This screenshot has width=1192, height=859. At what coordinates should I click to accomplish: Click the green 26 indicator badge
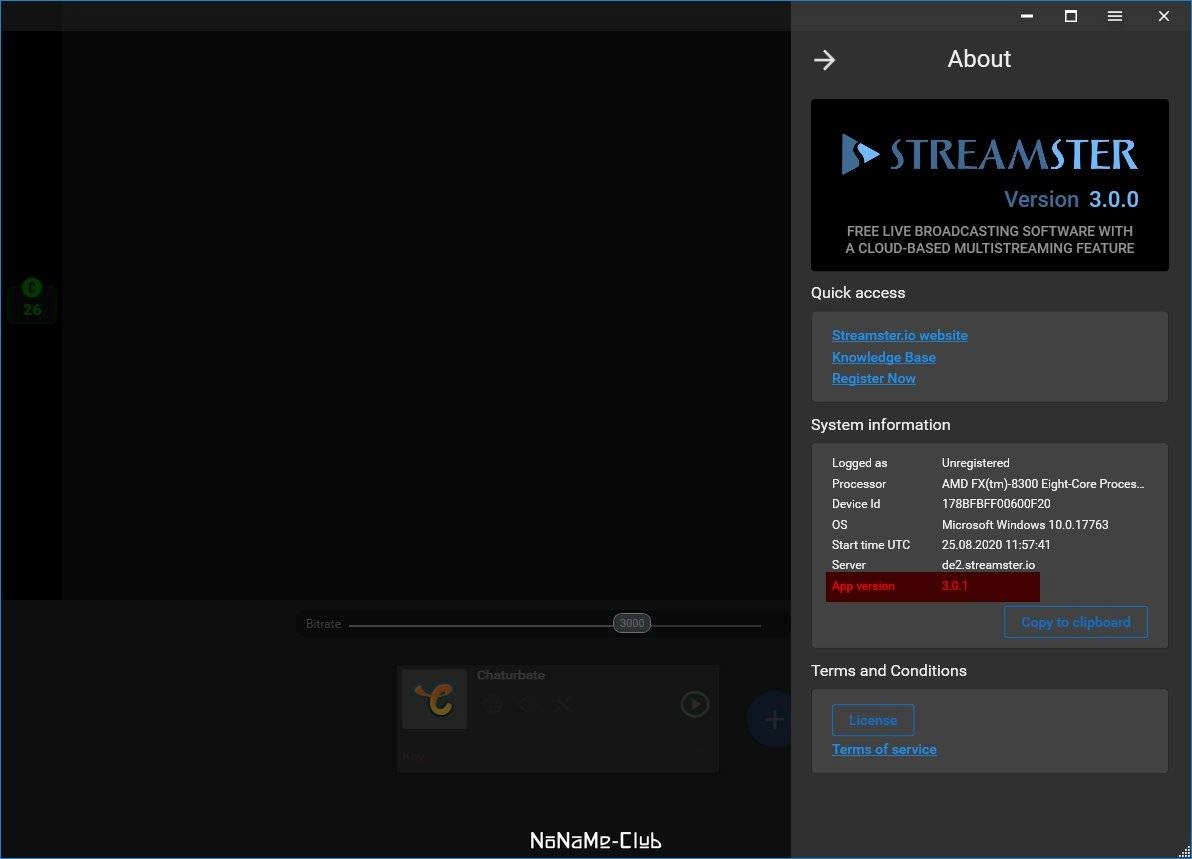coord(31,300)
